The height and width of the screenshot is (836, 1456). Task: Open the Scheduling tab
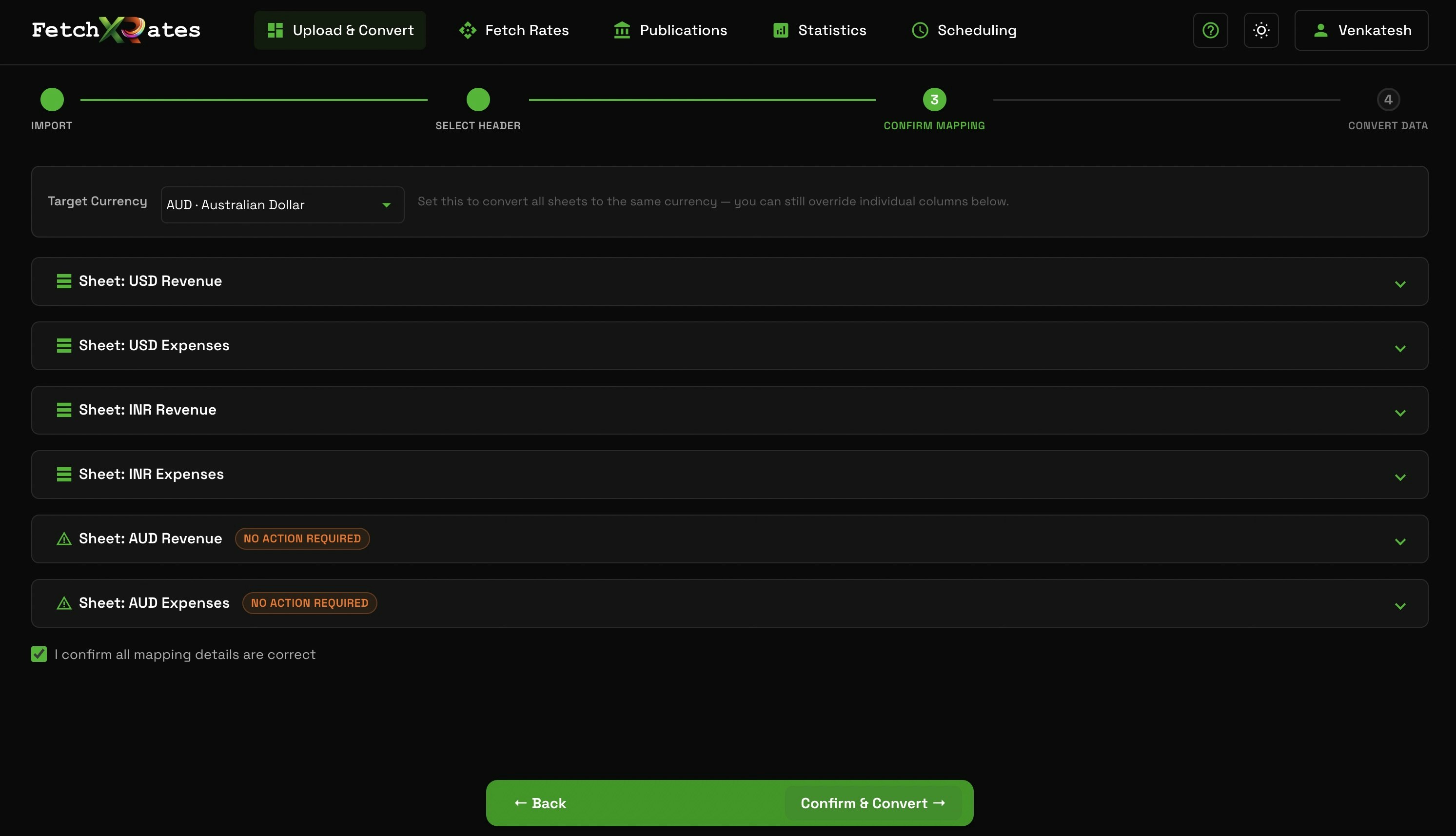964,30
